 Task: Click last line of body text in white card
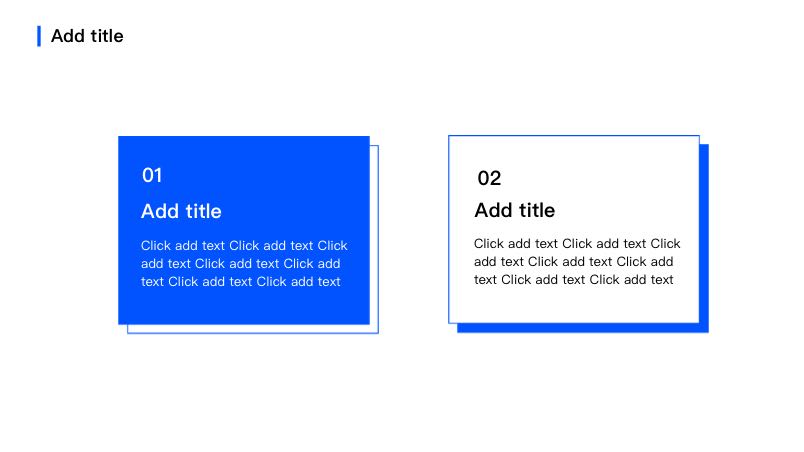pyautogui.click(x=573, y=279)
